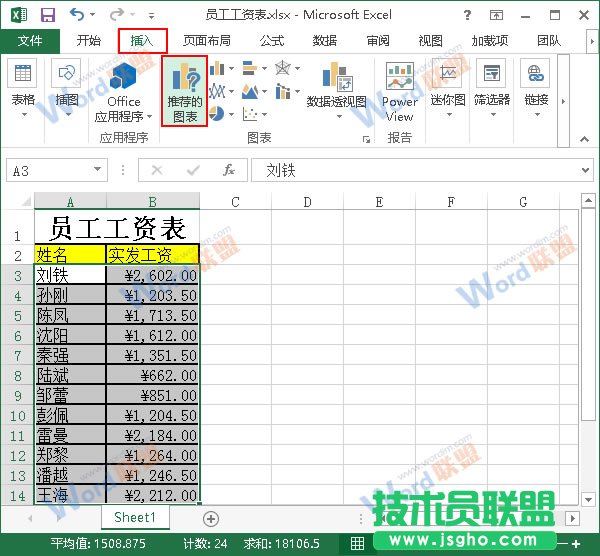Click the ribbon display options icon
This screenshot has width=600, height=556.
pos(496,15)
